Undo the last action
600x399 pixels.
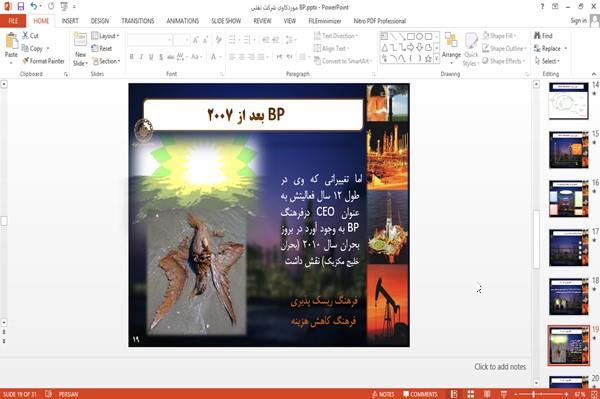tap(34, 6)
